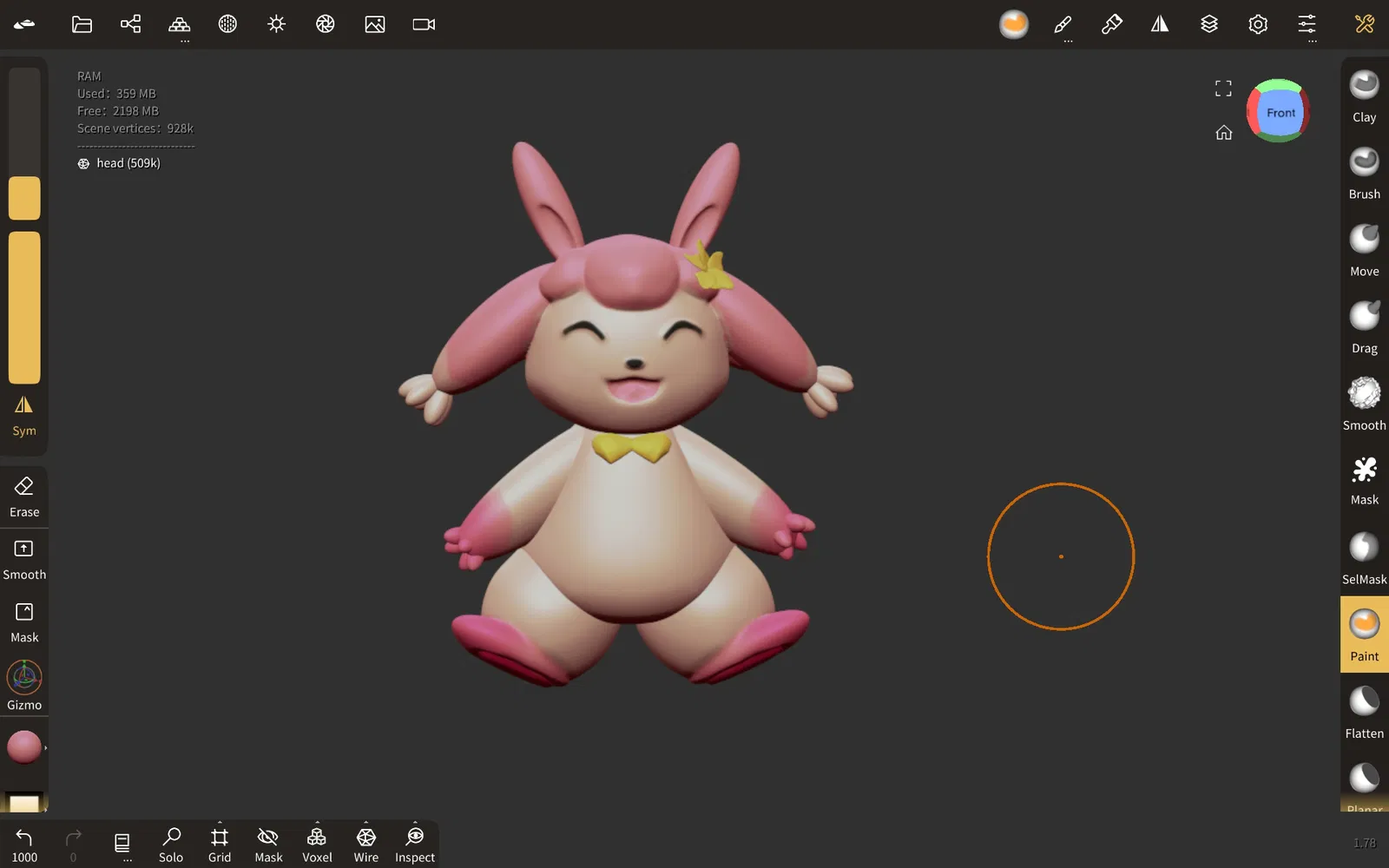Toggle Sym symmetry on the left panel
Viewport: 1389px width, 868px height.
(x=24, y=416)
